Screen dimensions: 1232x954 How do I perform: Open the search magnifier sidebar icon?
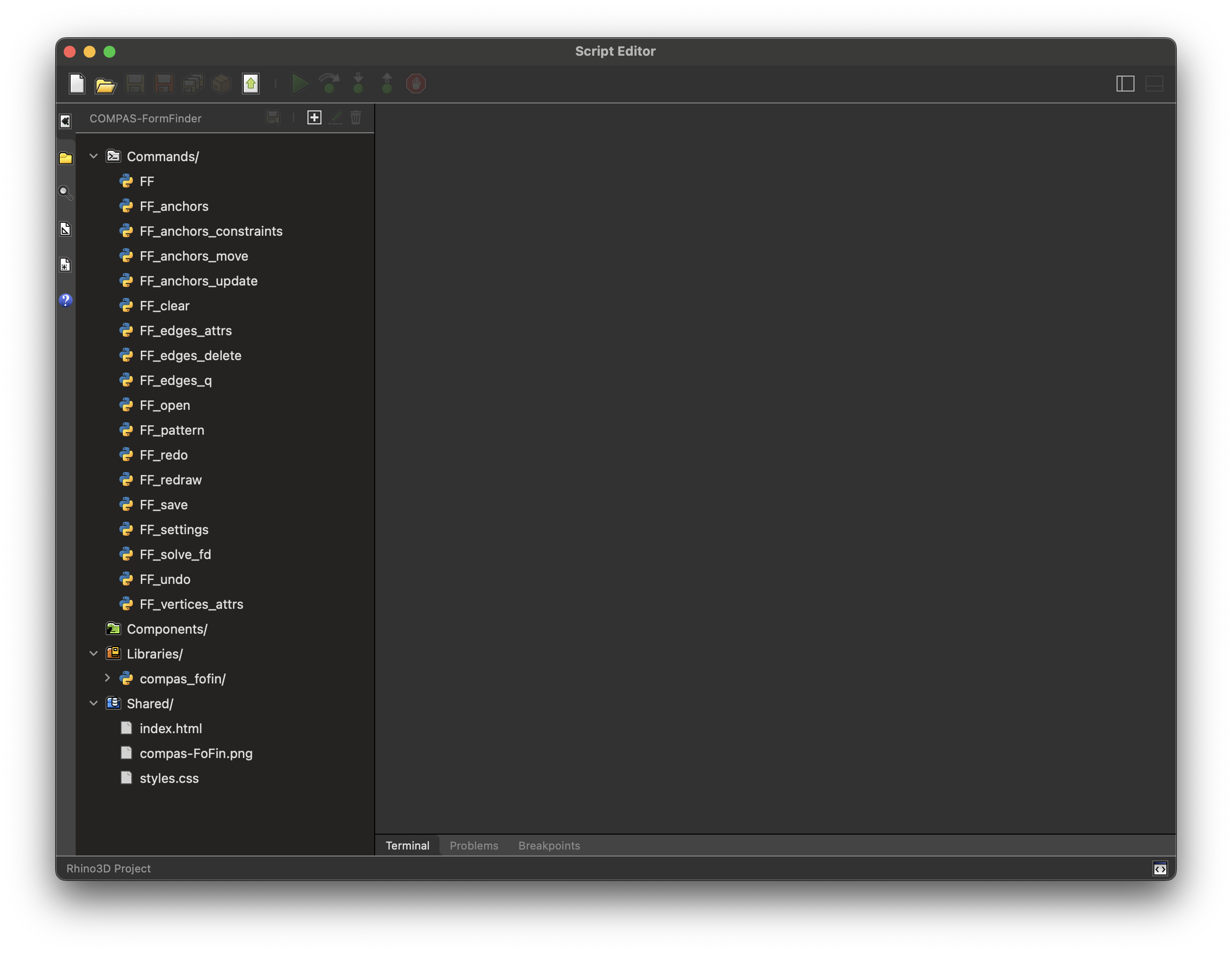tap(66, 193)
